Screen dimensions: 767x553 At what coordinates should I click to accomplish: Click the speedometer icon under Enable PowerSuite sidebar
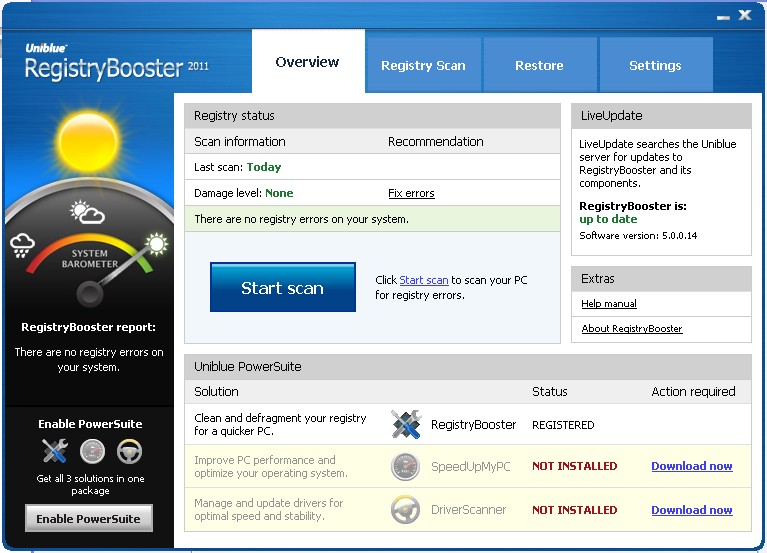(x=92, y=451)
